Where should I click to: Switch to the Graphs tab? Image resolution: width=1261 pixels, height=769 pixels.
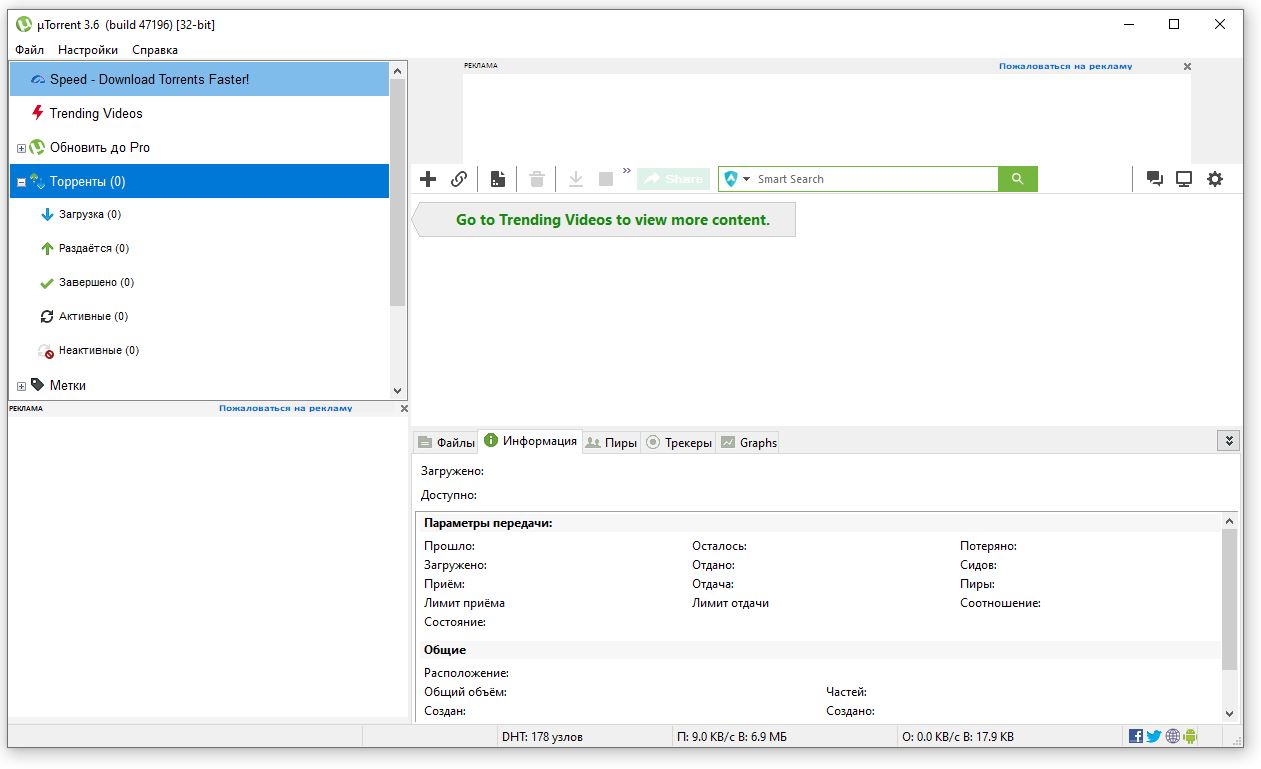point(748,442)
